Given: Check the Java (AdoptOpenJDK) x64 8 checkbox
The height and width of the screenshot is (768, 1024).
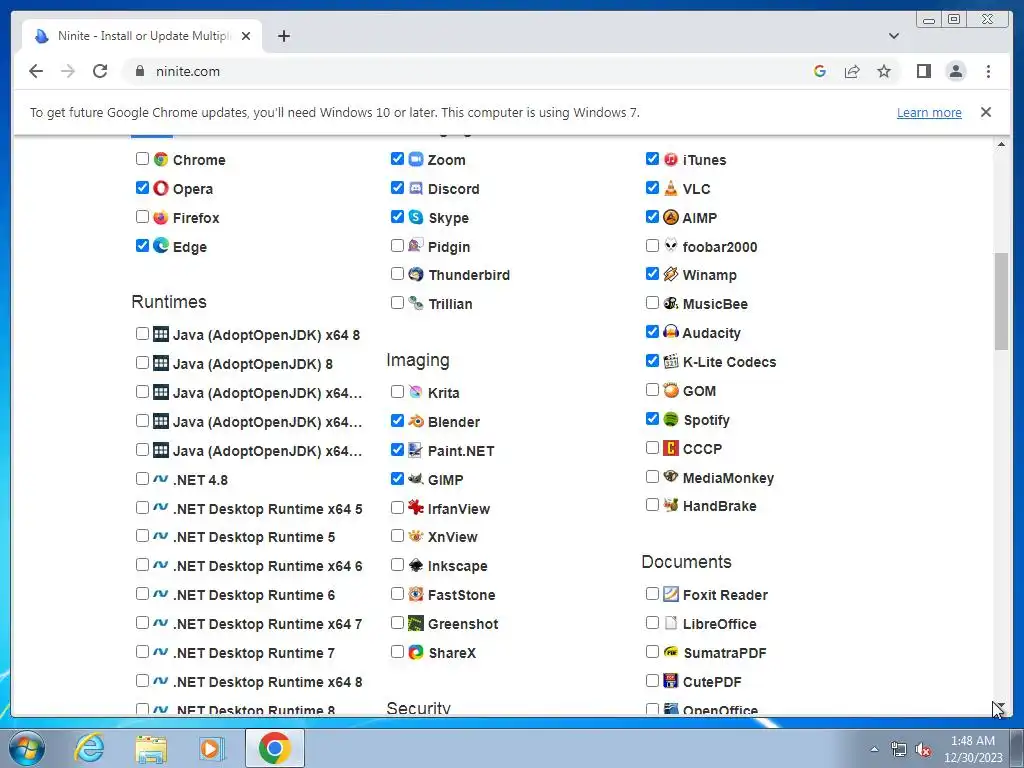Looking at the screenshot, I should coord(142,334).
